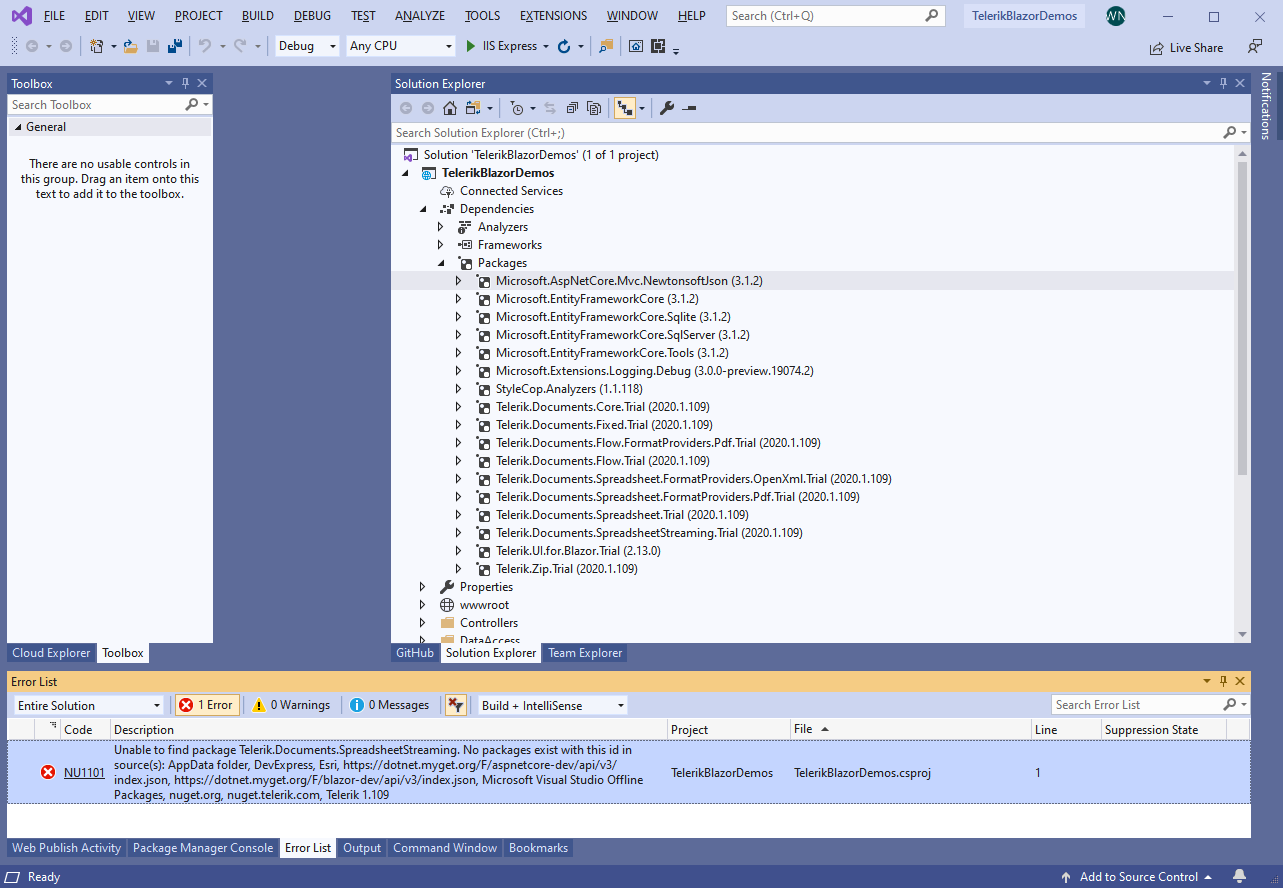
Task: Click the Preview Selected Items icon beside the wrench
Action: (x=689, y=108)
